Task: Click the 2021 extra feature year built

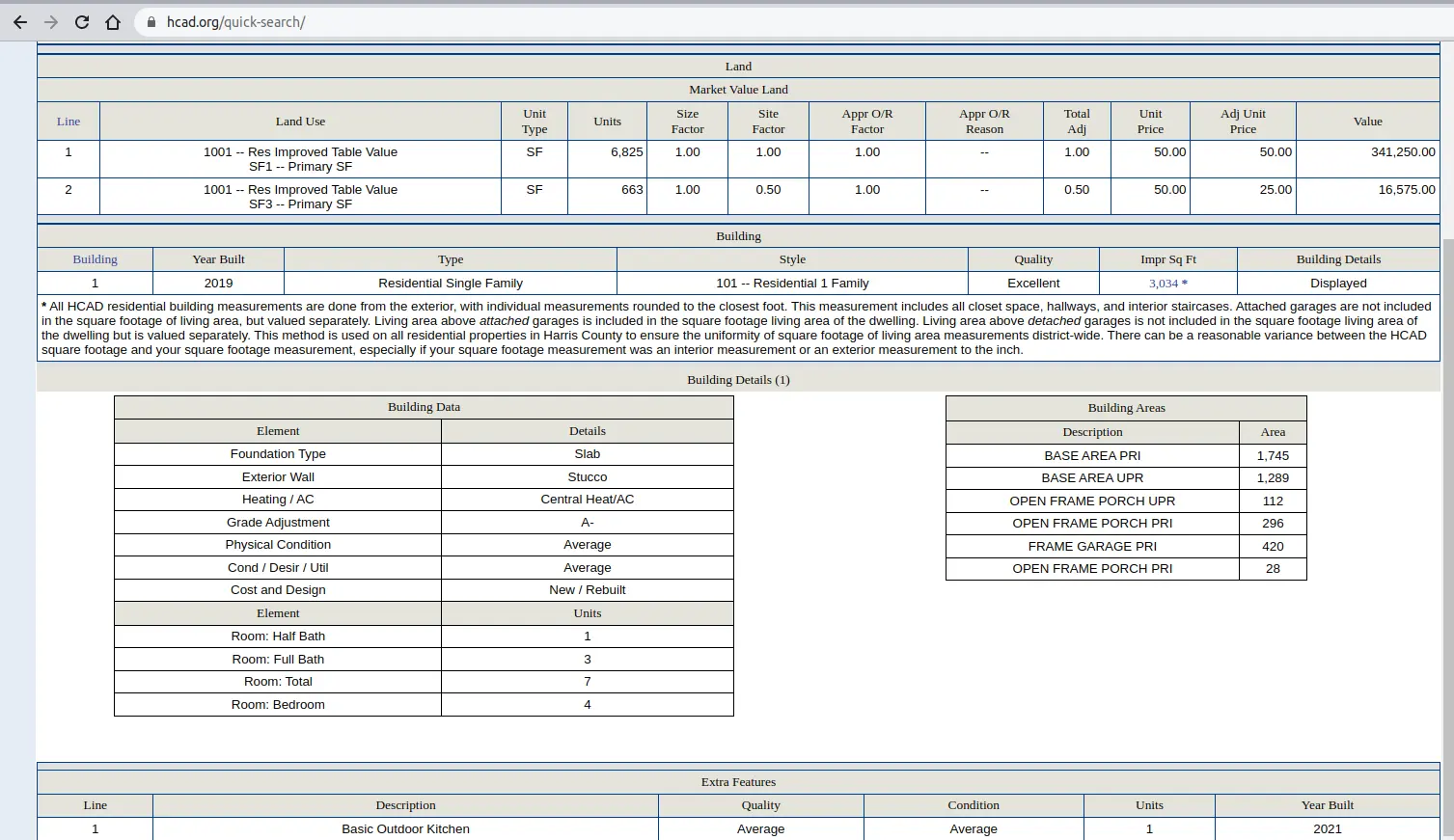Action: click(1328, 829)
